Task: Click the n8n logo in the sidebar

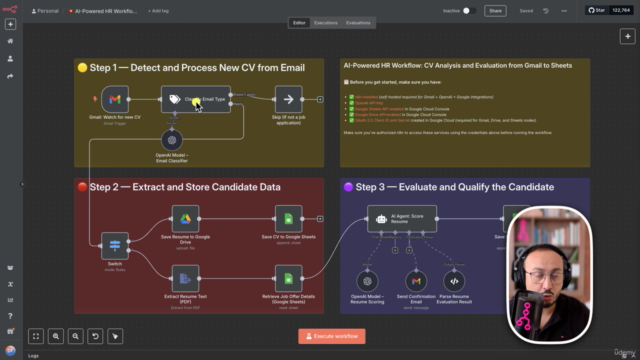Action: [x=10, y=9]
